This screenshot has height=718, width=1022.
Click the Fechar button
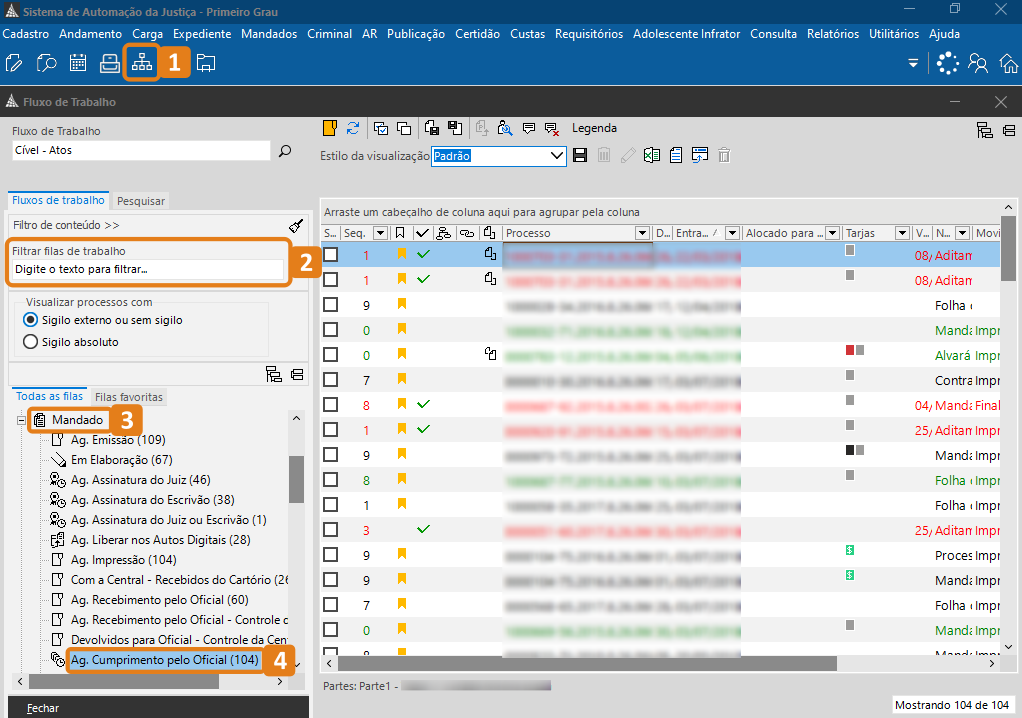pos(42,707)
